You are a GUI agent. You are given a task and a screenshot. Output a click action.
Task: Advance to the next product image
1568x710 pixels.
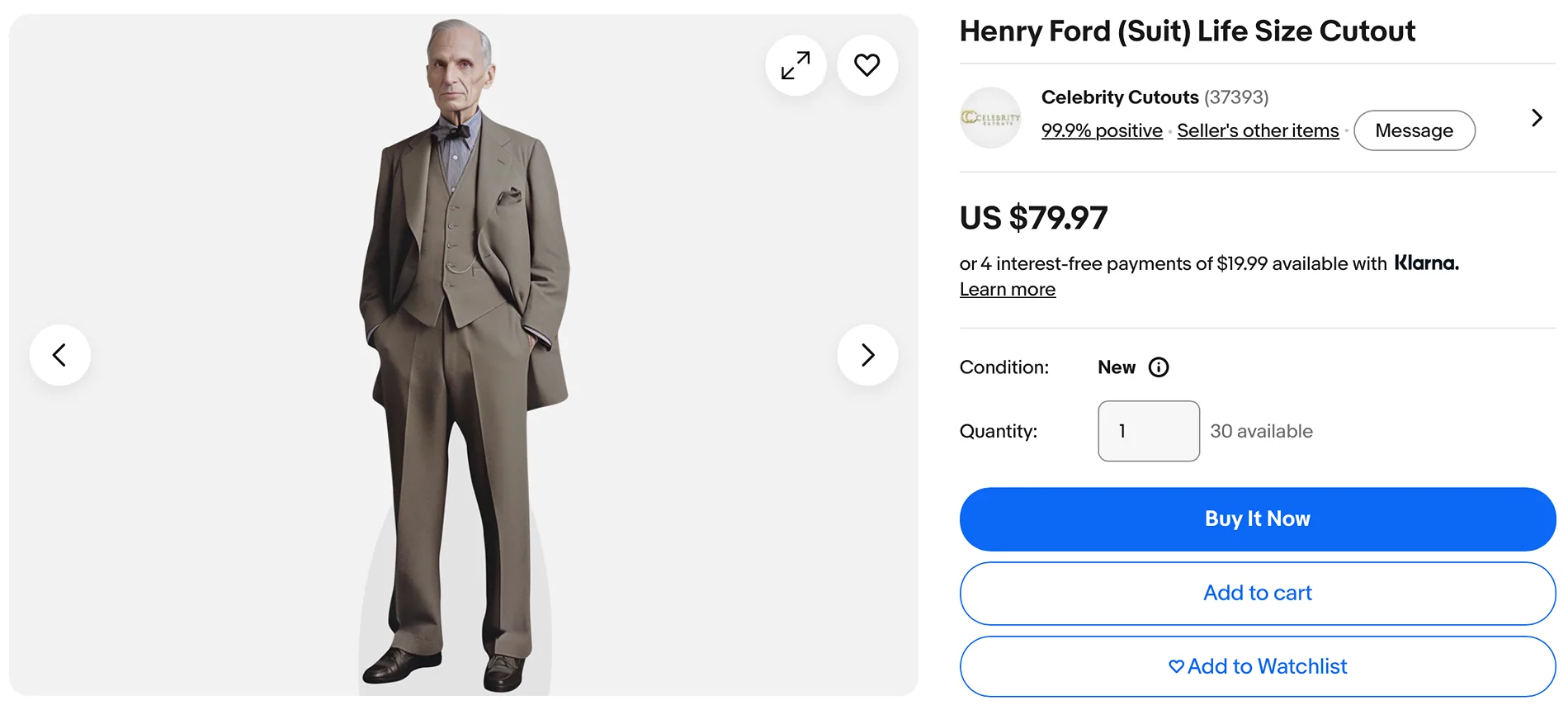click(x=867, y=355)
